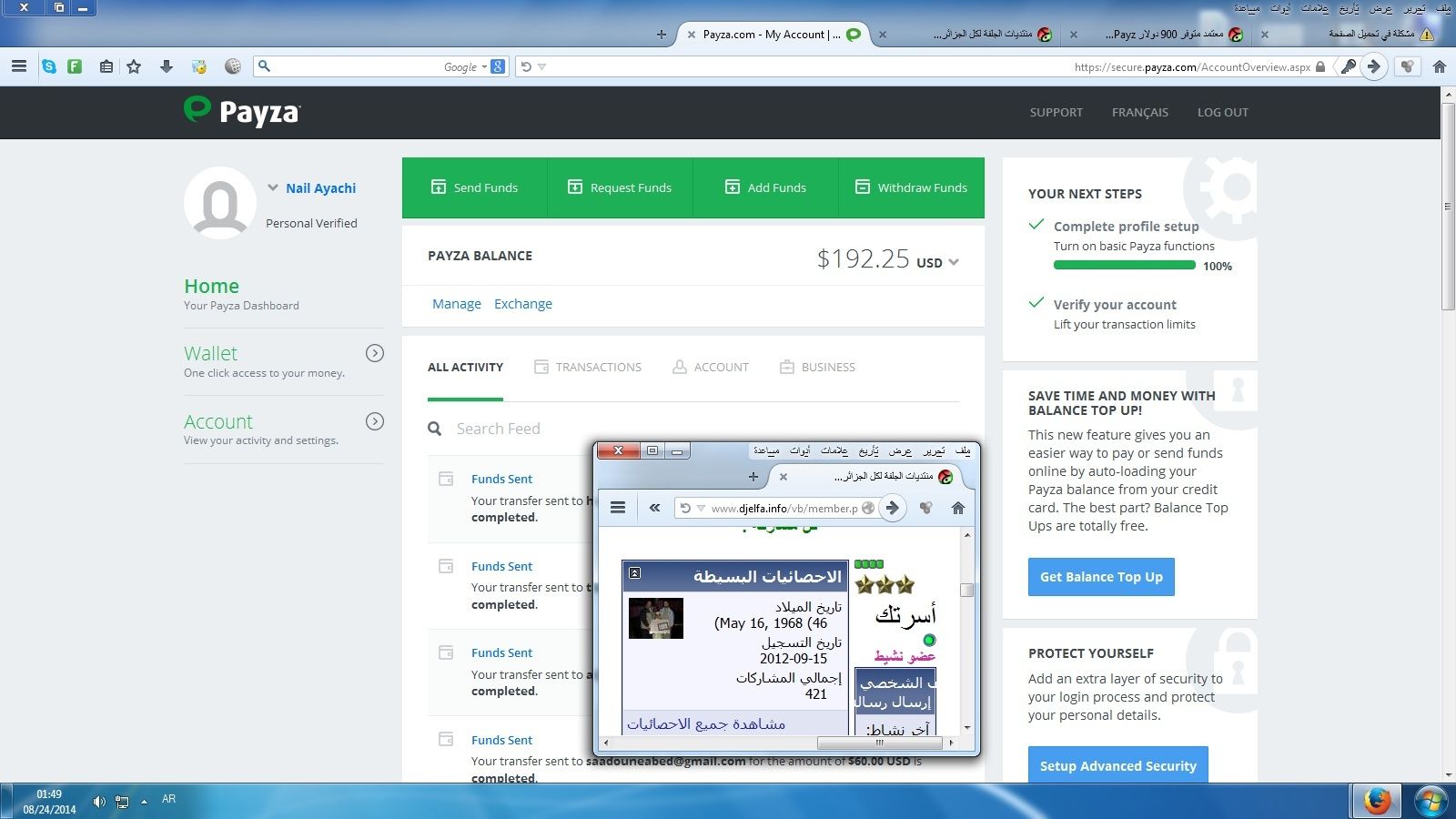The image size is (1456, 819).
Task: Open URL history dropdown in main window
Action: [542, 66]
